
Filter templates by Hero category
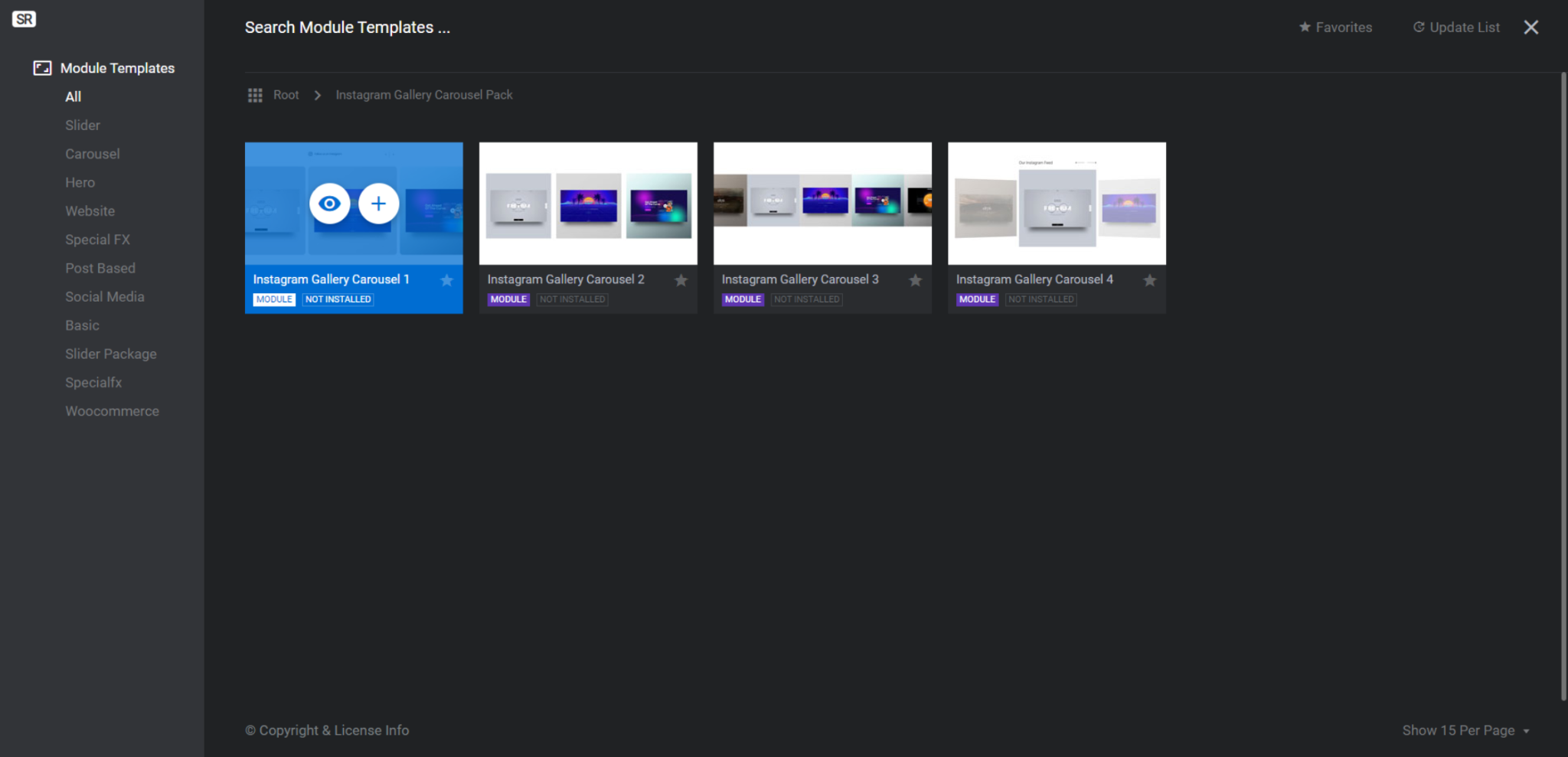pyautogui.click(x=80, y=182)
